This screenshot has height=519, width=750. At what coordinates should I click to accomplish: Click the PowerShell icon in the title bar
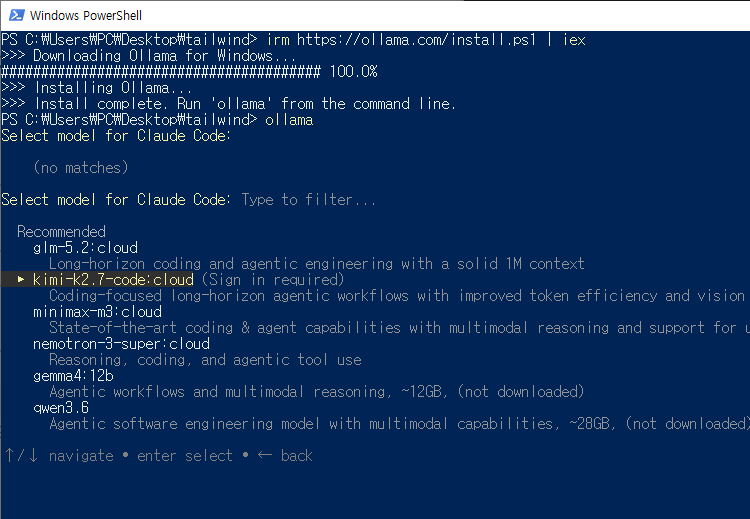[16, 15]
